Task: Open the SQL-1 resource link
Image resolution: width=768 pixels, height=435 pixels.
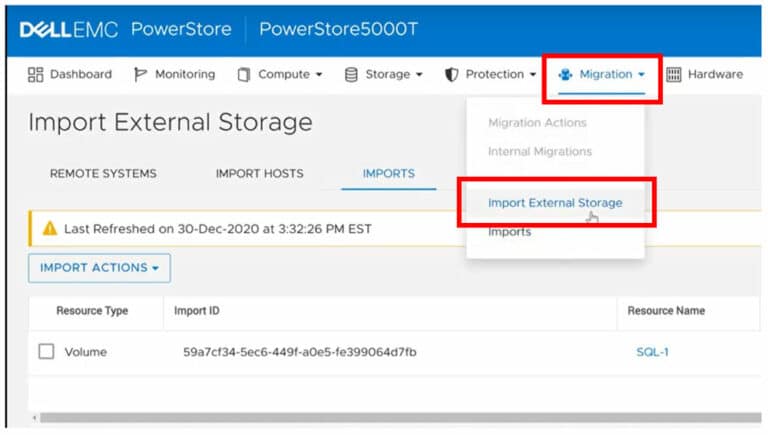Action: (652, 352)
